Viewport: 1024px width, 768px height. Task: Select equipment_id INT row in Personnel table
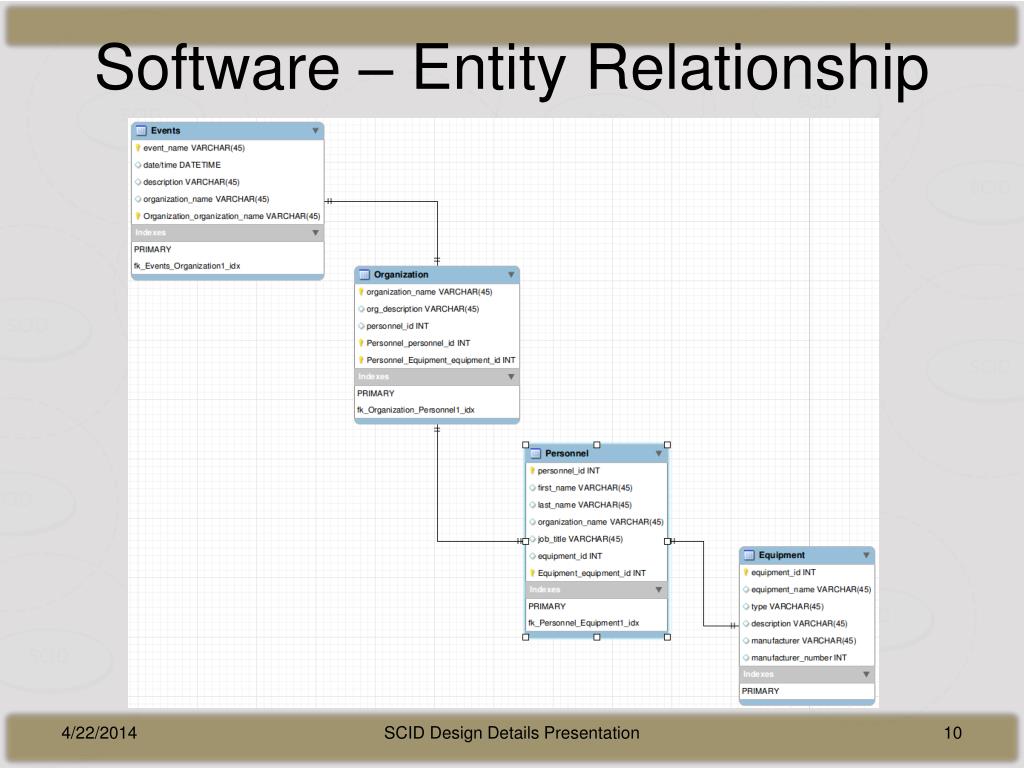tap(569, 556)
